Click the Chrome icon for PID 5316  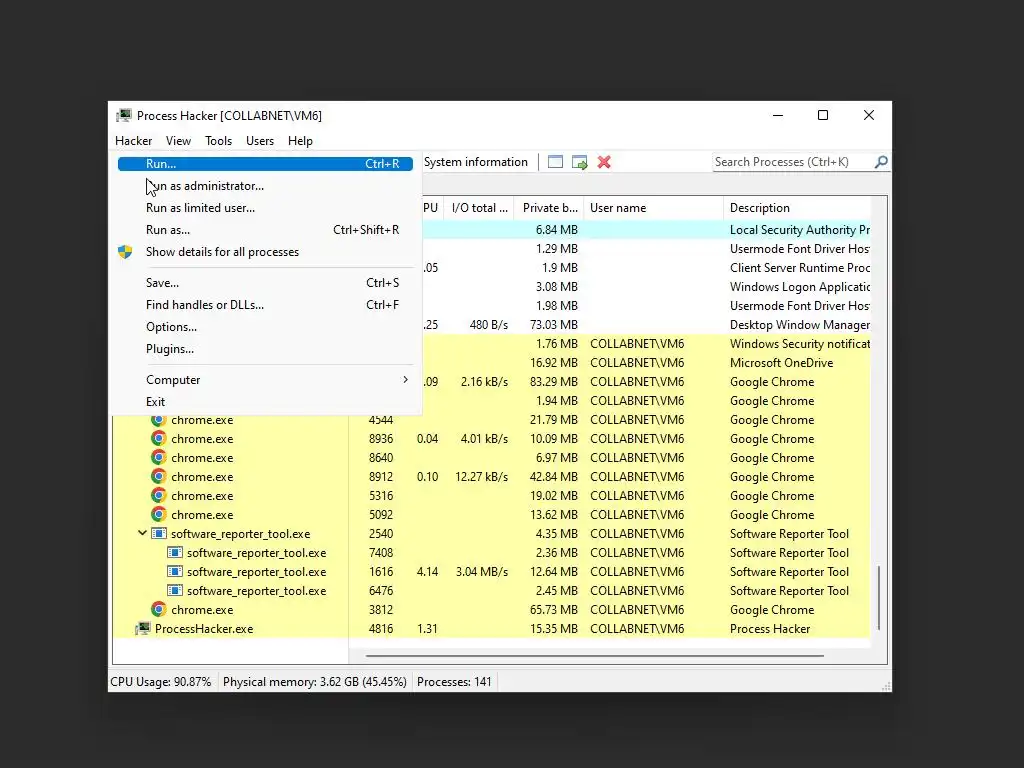pos(159,496)
